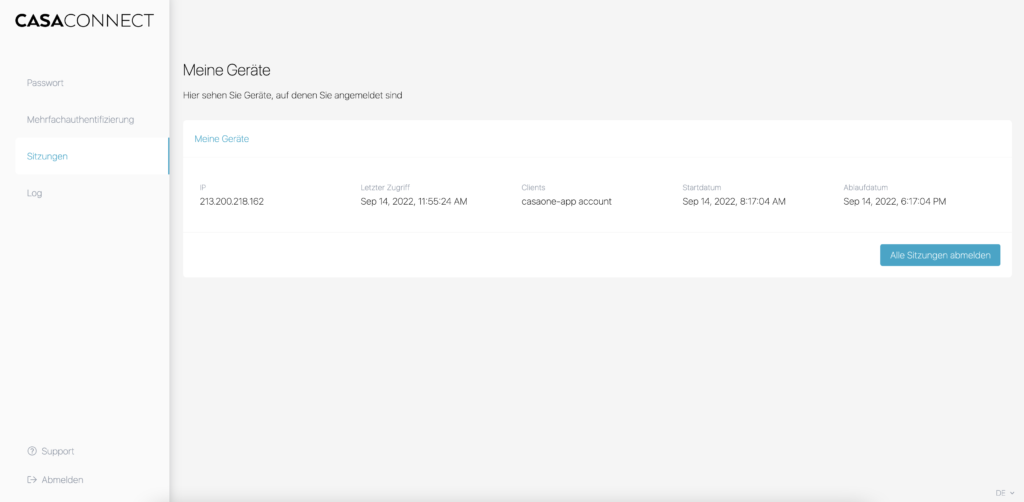
Task: Open the Passwort settings page
Action: (x=45, y=83)
